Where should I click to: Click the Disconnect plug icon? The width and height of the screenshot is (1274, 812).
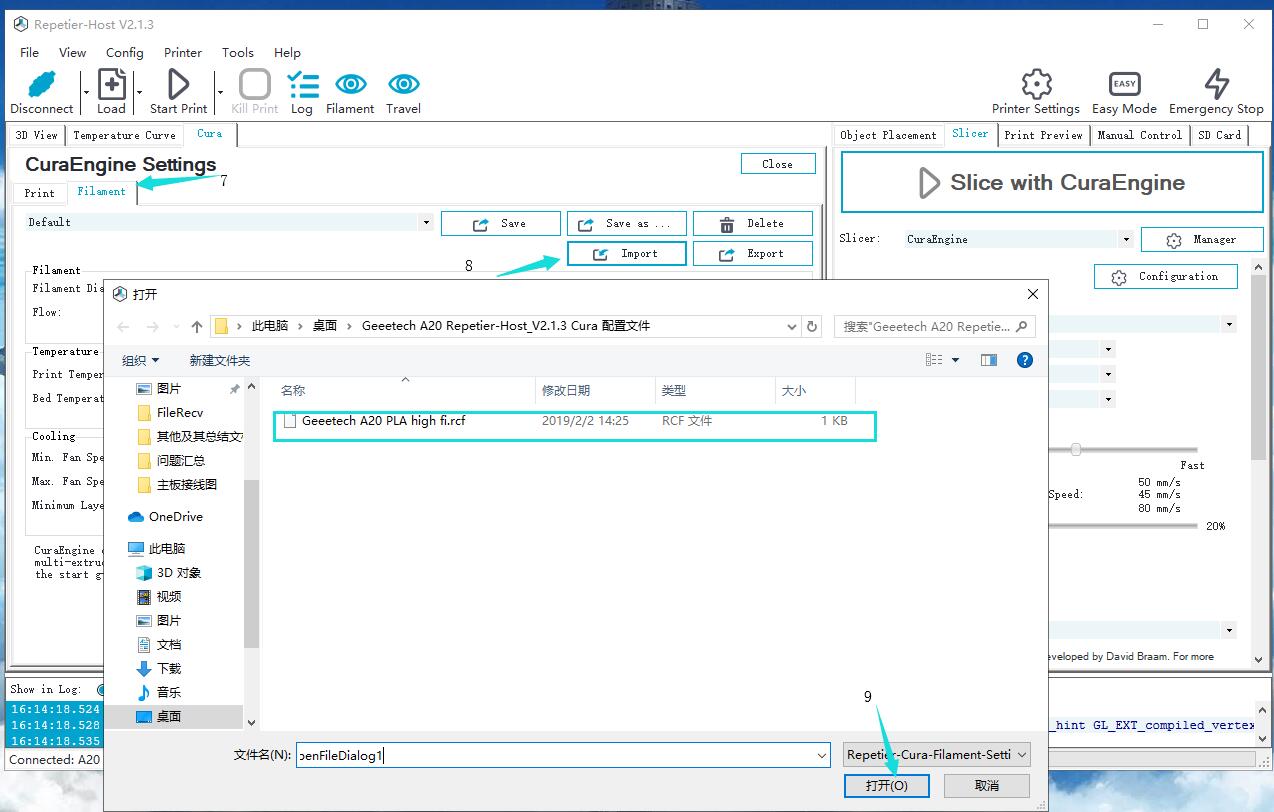point(42,85)
